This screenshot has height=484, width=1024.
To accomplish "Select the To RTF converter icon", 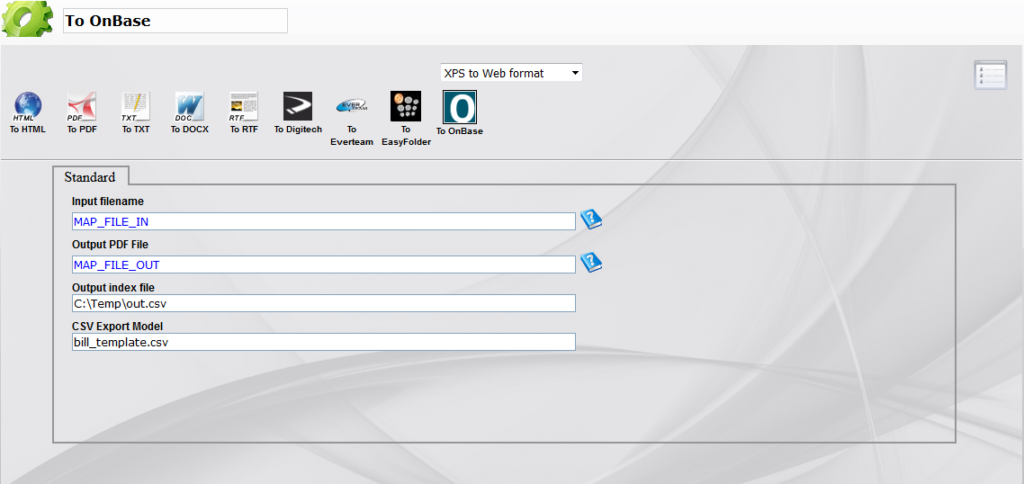I will point(243,106).
